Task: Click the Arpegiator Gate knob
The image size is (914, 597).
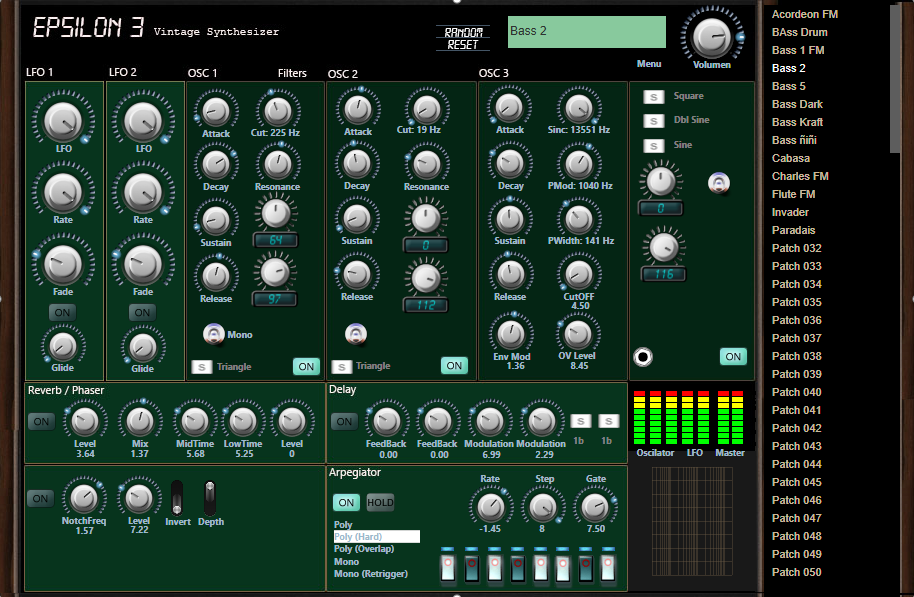Action: click(595, 507)
